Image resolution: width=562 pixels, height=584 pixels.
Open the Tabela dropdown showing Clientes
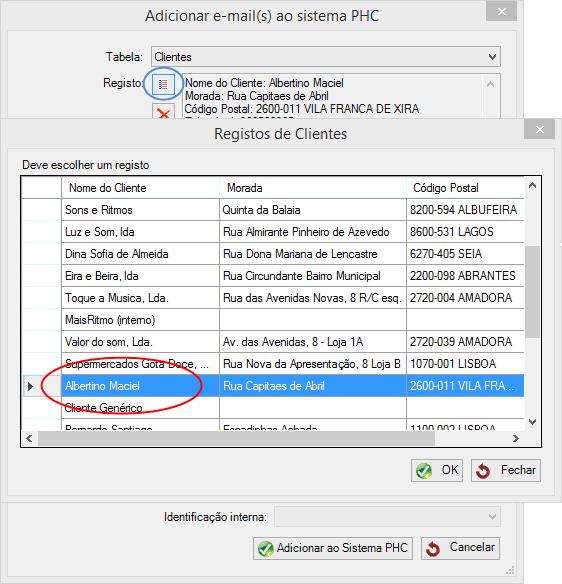coord(326,57)
